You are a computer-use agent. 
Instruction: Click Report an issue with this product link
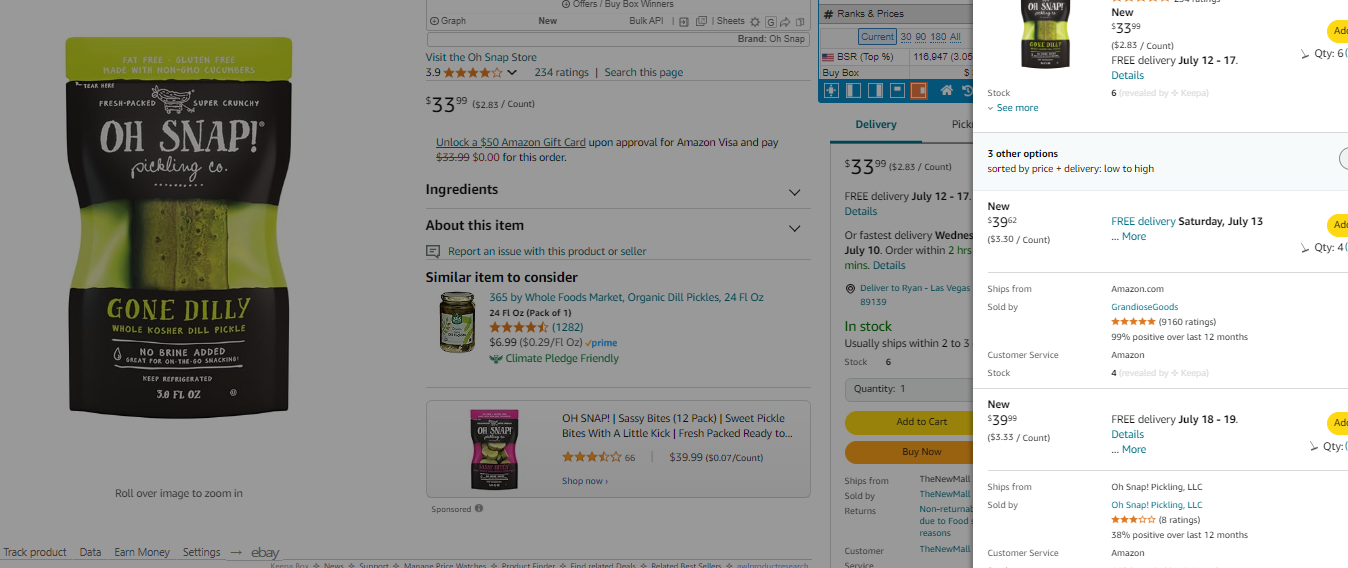coord(547,251)
